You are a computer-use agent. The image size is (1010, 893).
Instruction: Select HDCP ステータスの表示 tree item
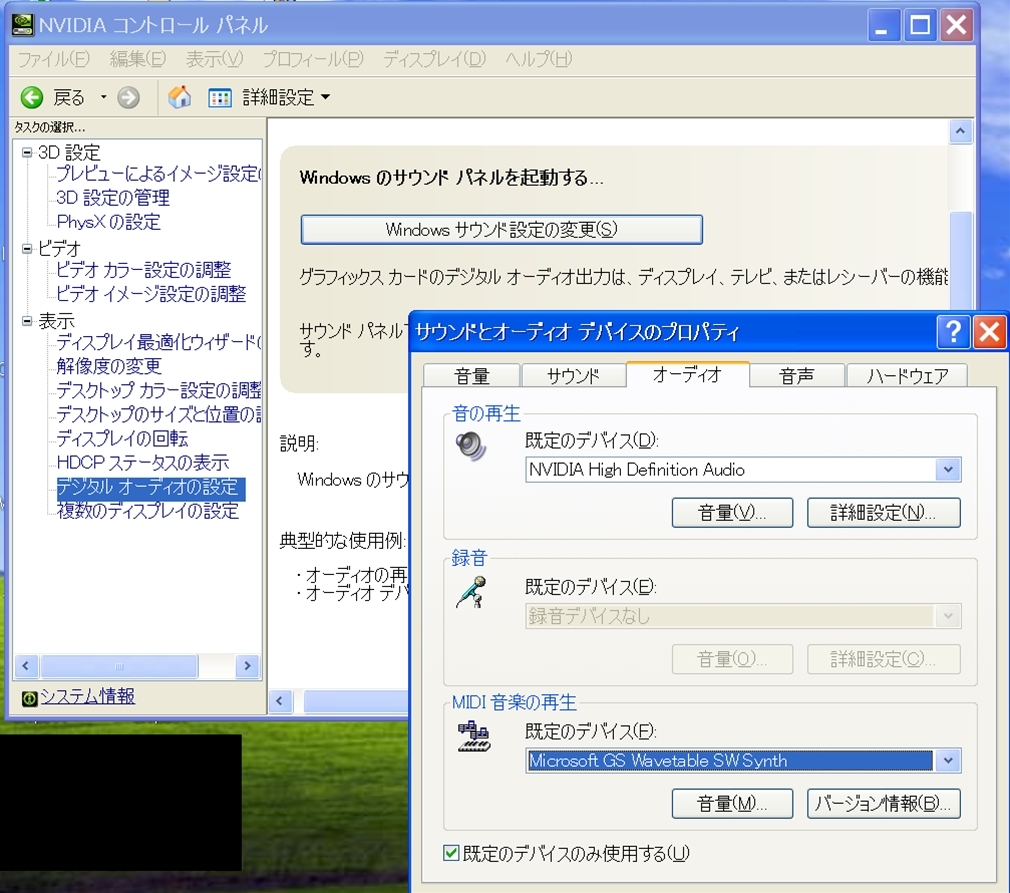[x=142, y=463]
